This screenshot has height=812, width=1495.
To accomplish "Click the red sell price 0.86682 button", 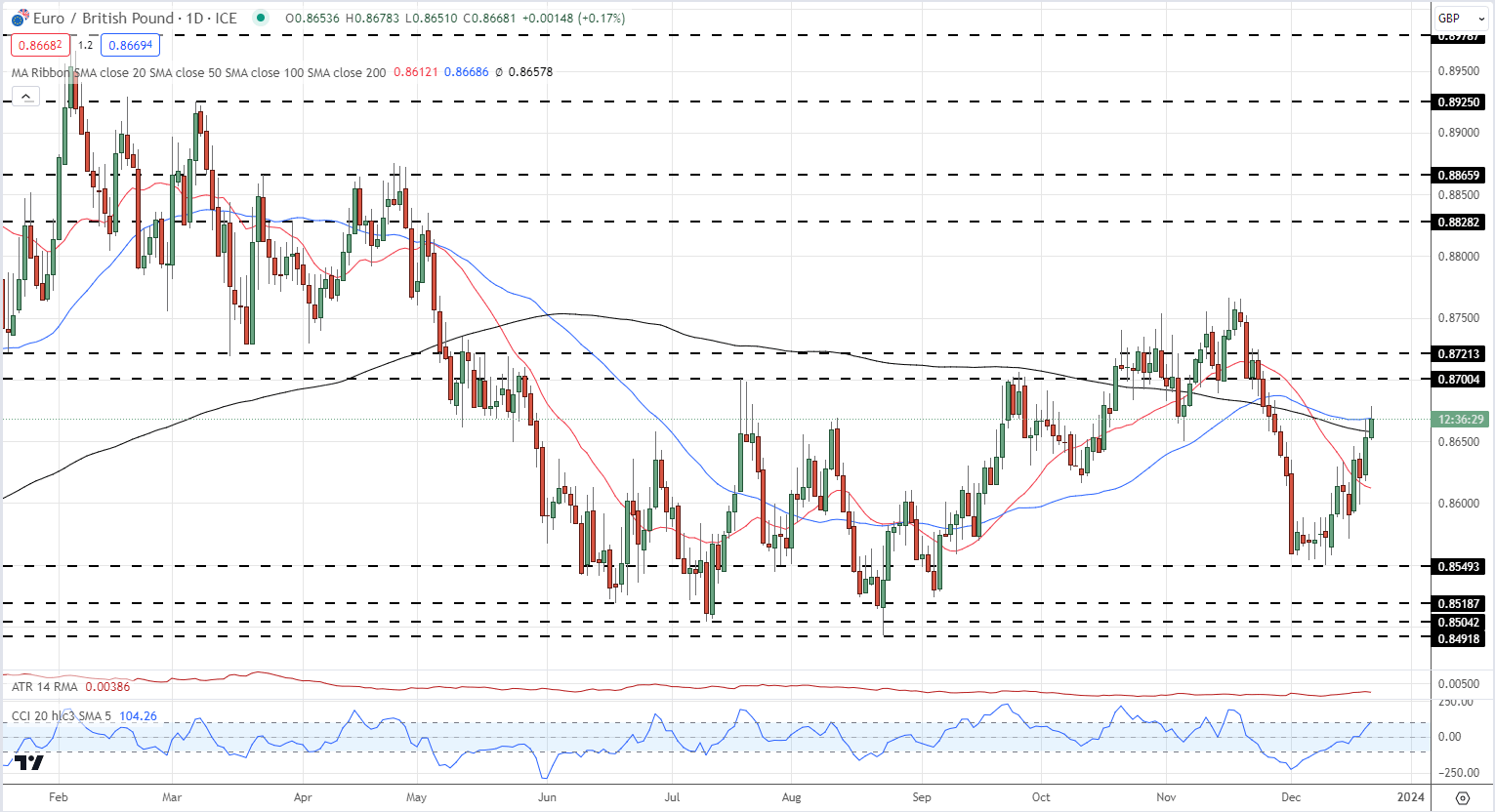I will point(40,45).
